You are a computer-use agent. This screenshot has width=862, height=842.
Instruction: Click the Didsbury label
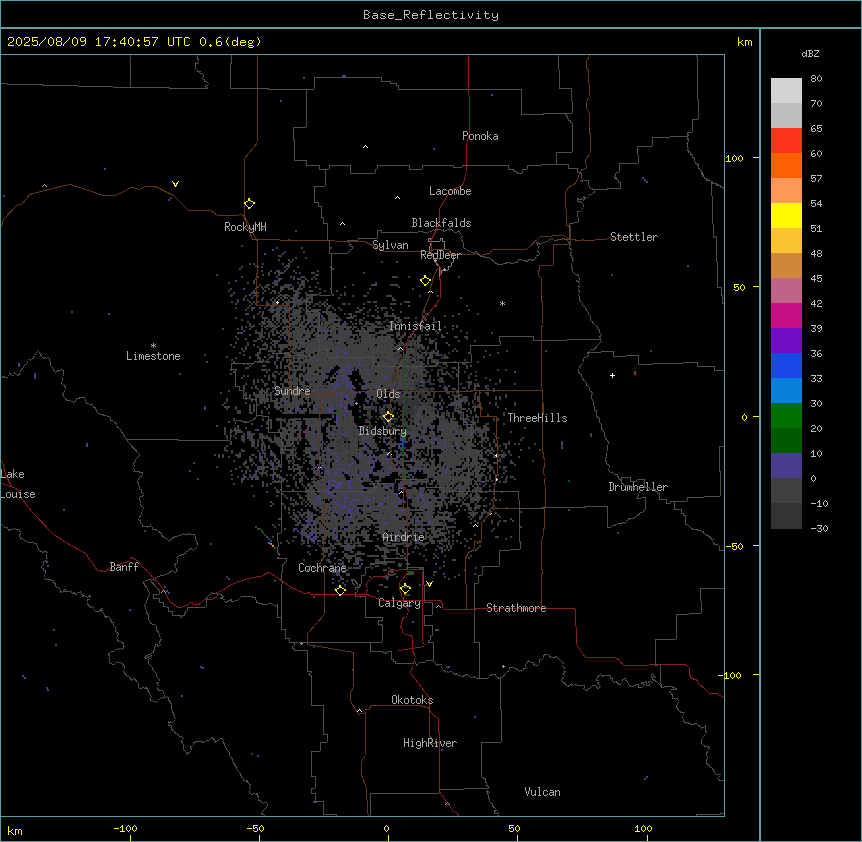[x=383, y=431]
